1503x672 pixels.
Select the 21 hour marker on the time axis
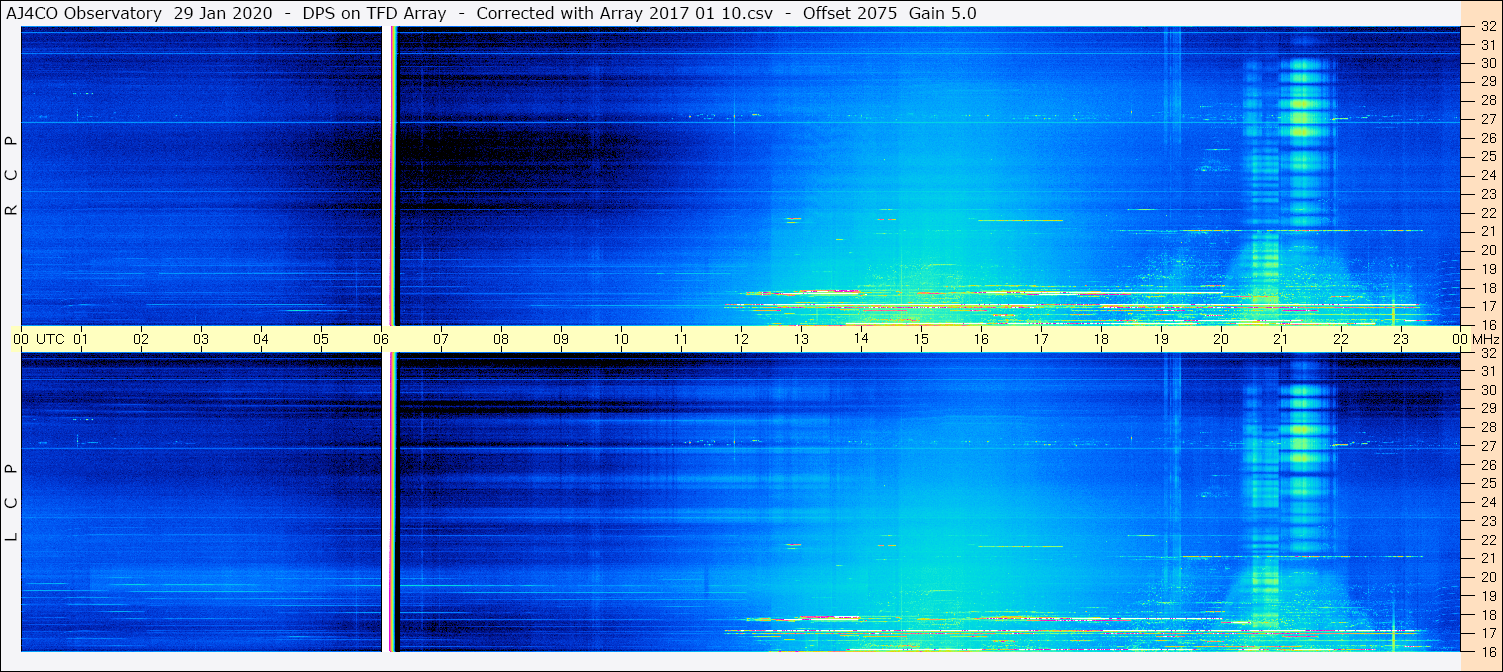(x=1281, y=339)
